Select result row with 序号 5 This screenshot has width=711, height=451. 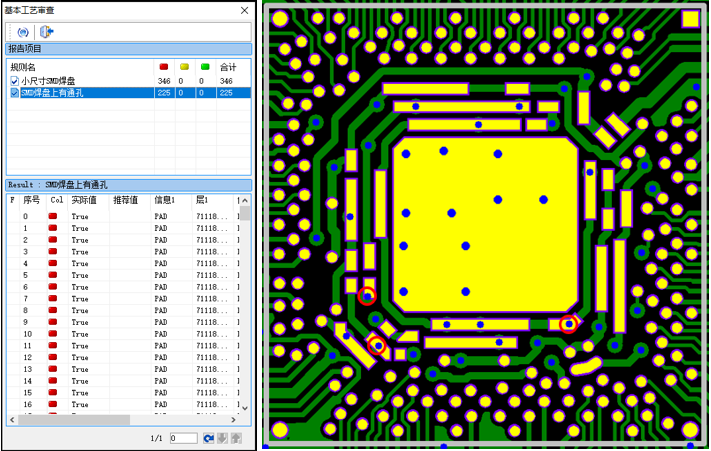coord(123,276)
